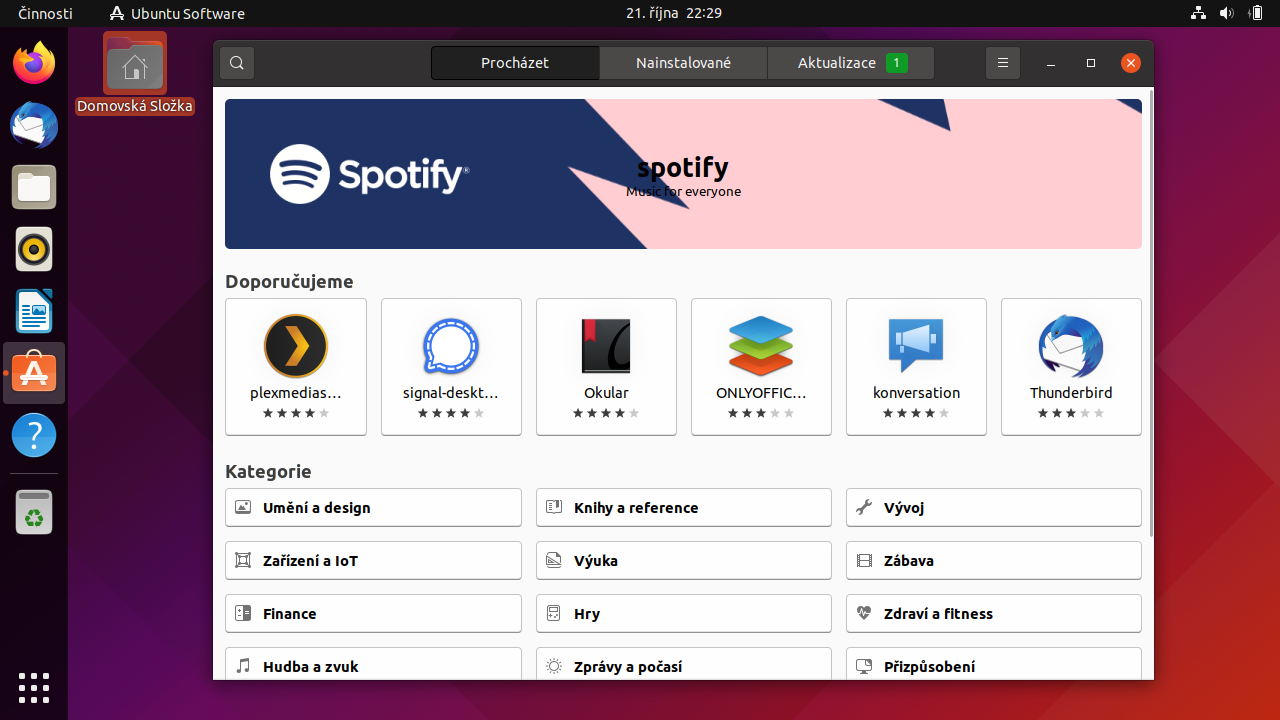The width and height of the screenshot is (1280, 720).
Task: Open the application menu via hamburger icon
Action: tap(1003, 62)
